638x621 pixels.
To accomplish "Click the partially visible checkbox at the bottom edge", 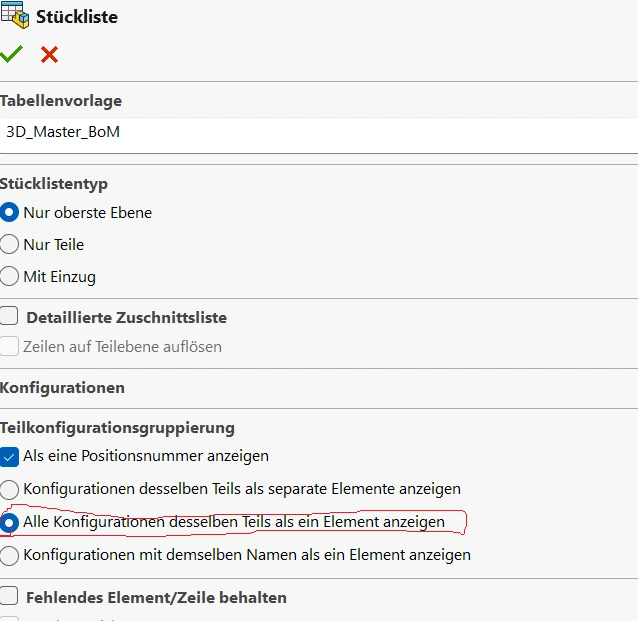I will click(9, 618).
